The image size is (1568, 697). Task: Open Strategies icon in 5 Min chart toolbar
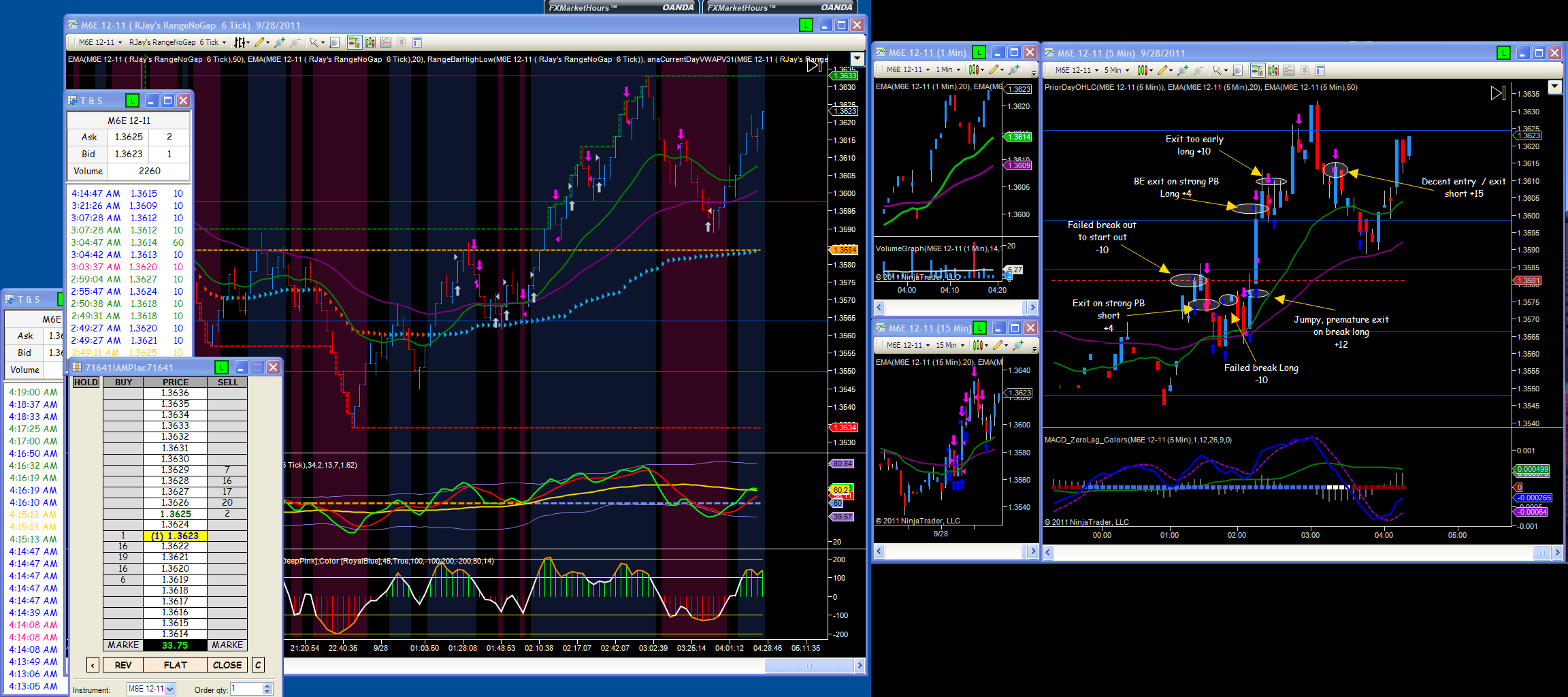point(1289,70)
